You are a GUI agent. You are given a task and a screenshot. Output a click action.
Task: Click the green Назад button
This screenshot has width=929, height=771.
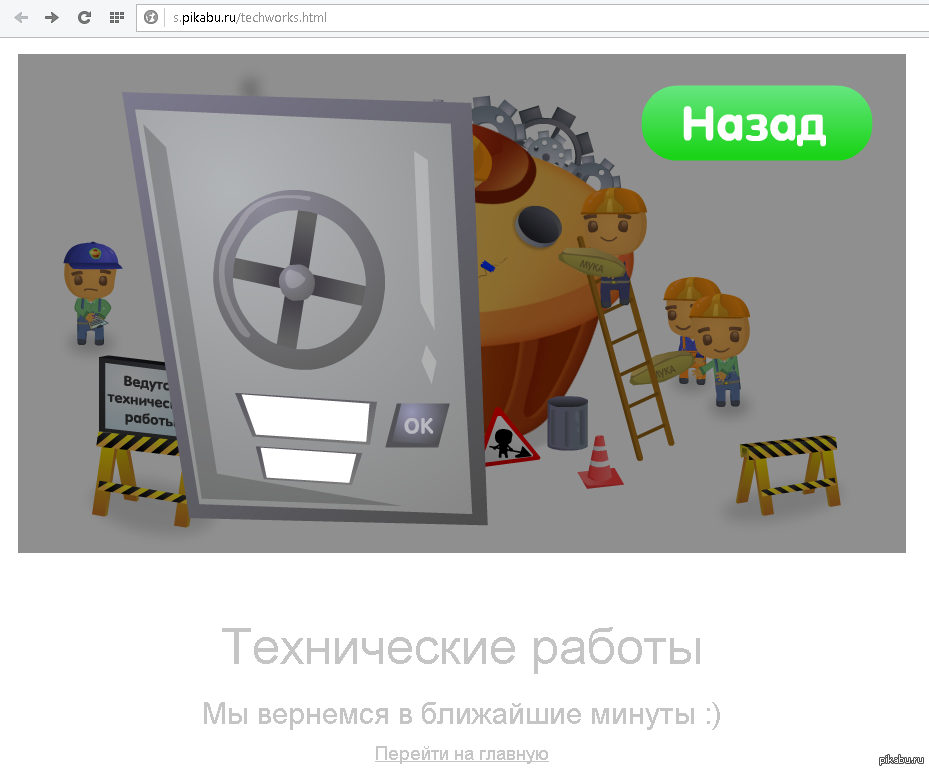point(757,123)
